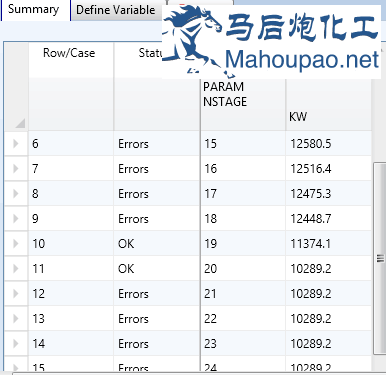Select the OK status cell in row 10

coord(156,244)
